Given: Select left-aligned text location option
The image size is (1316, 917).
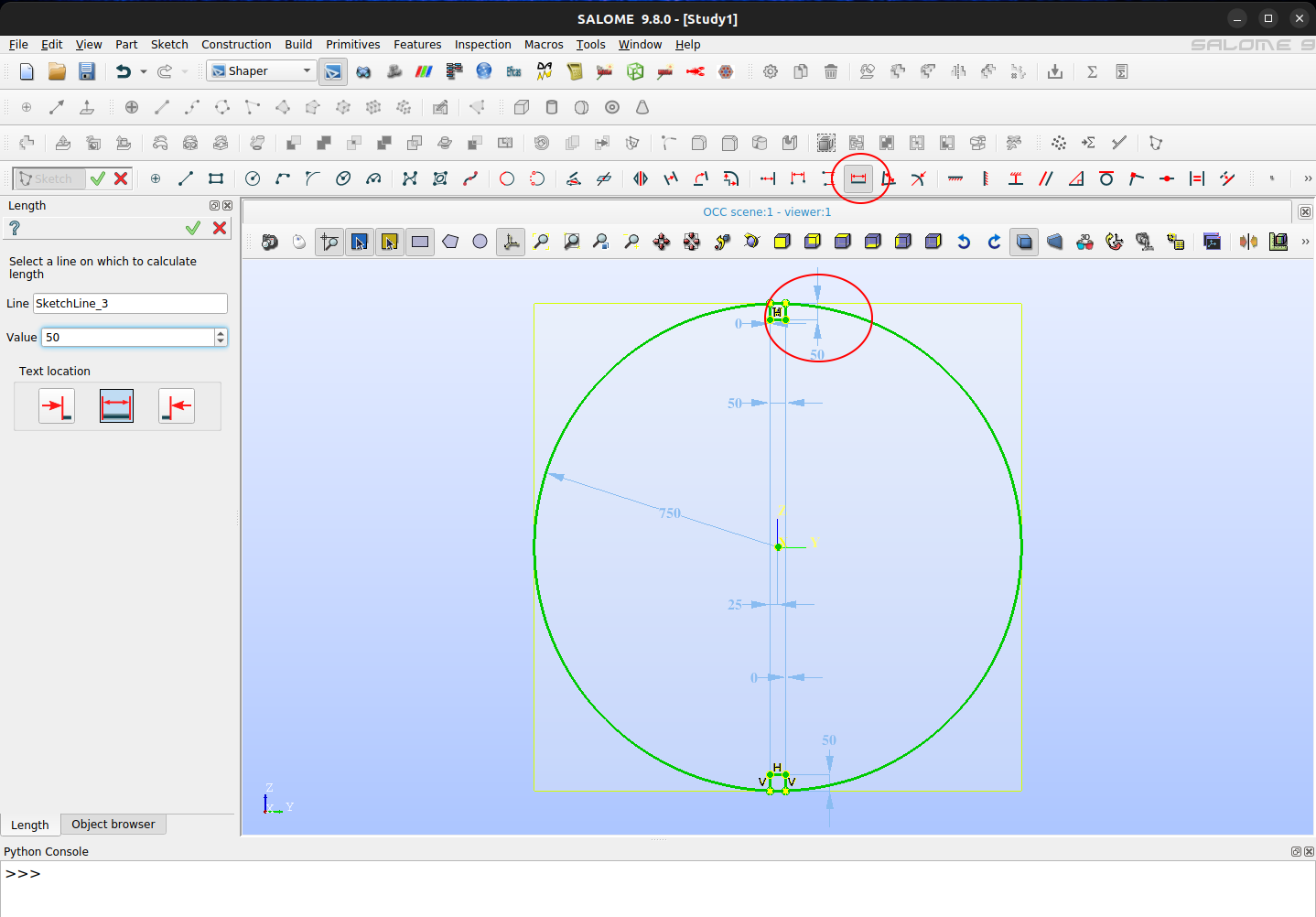Looking at the screenshot, I should [x=57, y=406].
